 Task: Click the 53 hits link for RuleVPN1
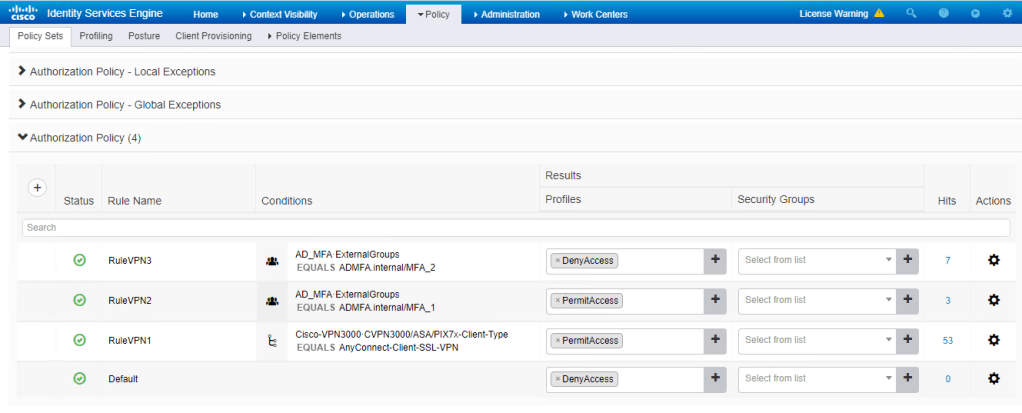(x=947, y=340)
